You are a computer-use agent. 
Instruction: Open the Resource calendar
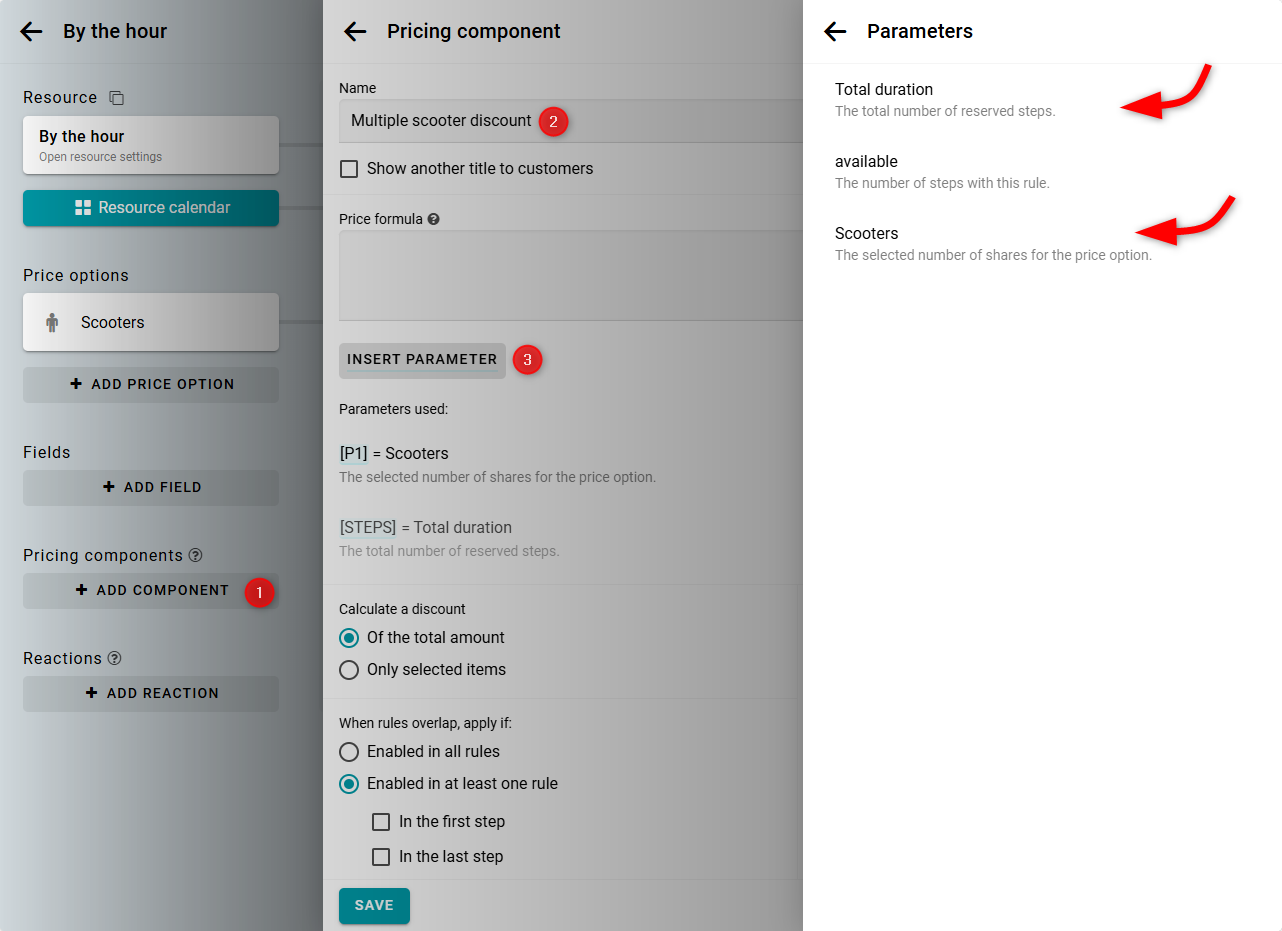tap(151, 208)
